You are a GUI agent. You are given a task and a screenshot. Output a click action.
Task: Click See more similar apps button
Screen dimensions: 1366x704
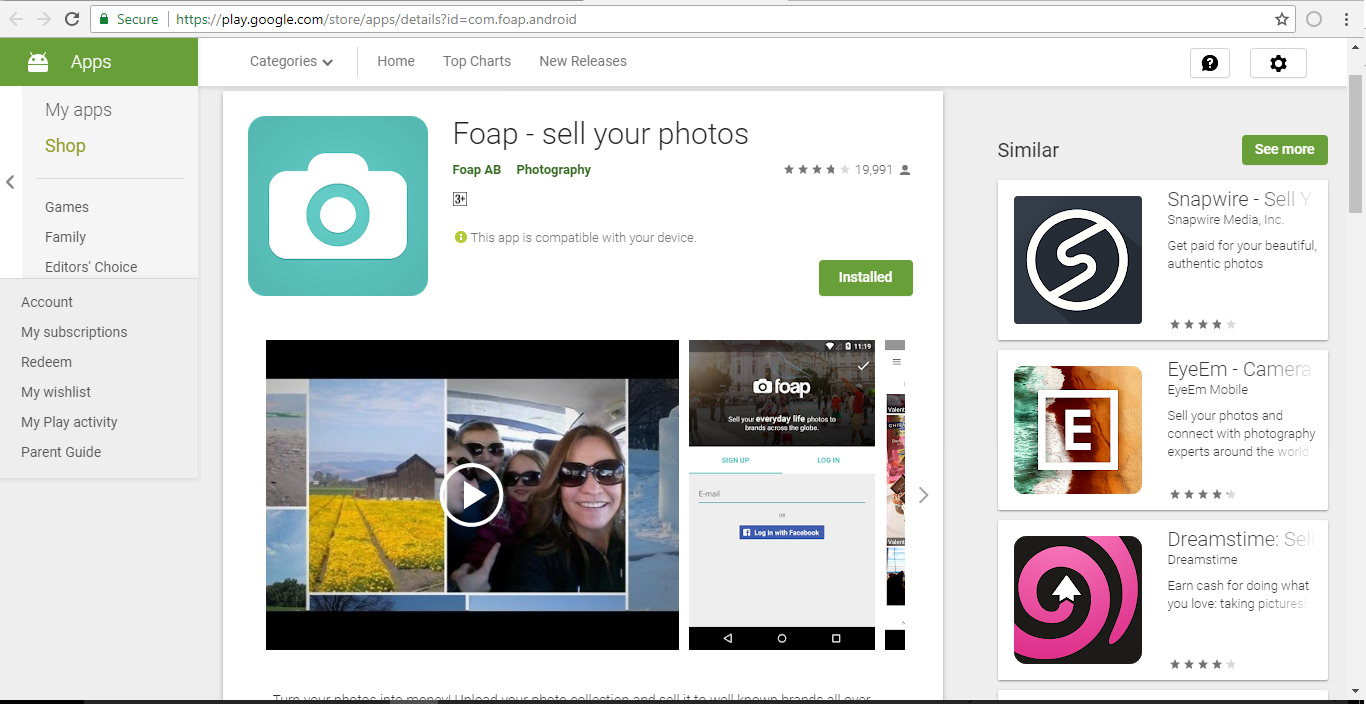point(1284,150)
